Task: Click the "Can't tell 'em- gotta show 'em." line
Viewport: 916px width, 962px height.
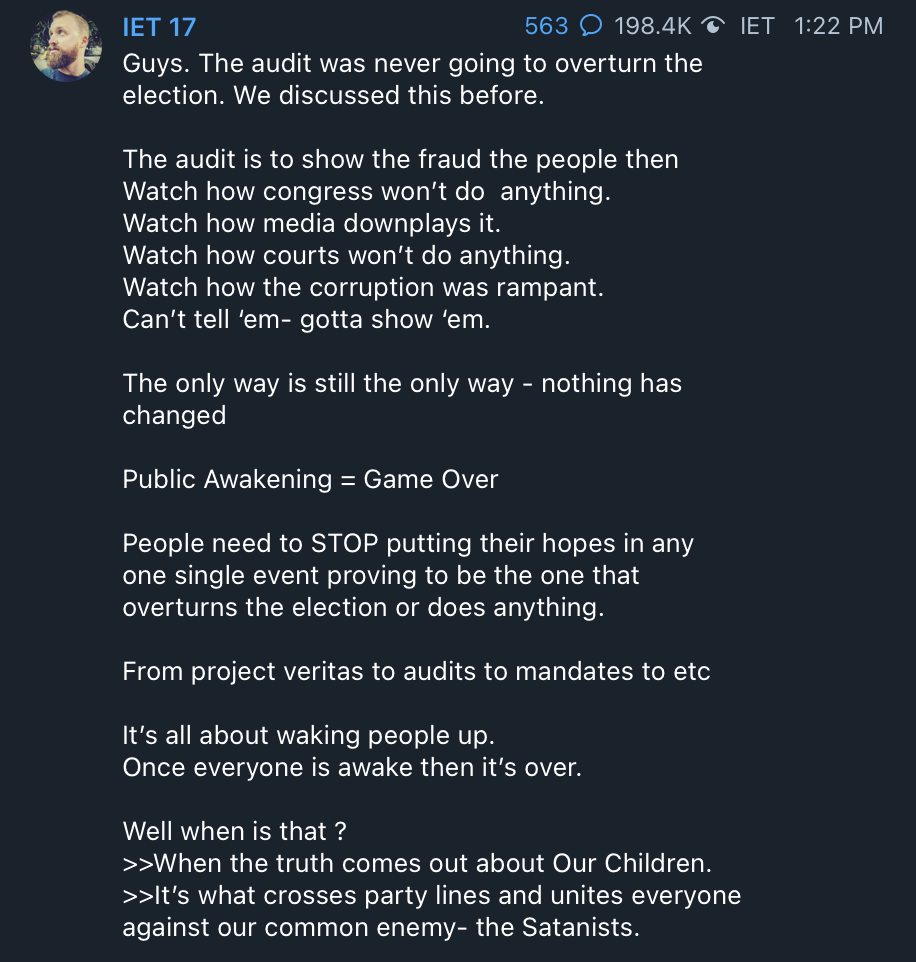Action: click(306, 319)
